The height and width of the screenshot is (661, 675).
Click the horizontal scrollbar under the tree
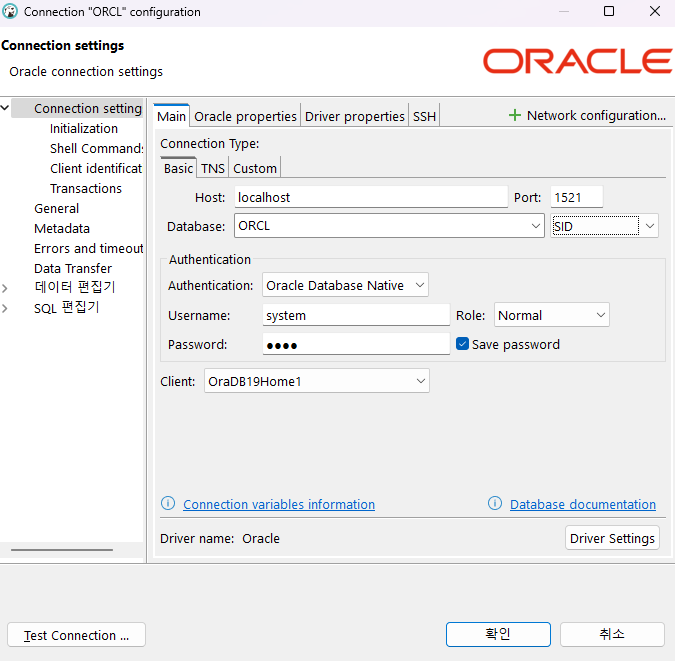pos(62,549)
